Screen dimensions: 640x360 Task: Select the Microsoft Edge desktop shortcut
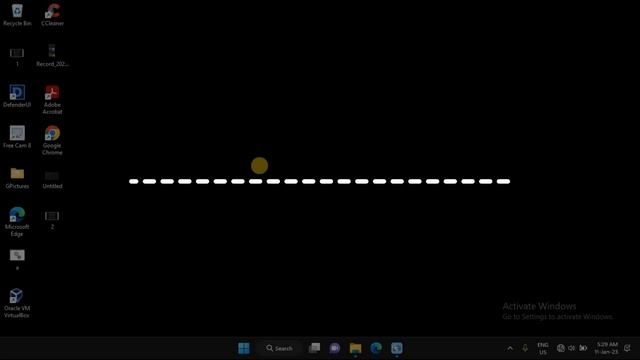[x=17, y=222]
